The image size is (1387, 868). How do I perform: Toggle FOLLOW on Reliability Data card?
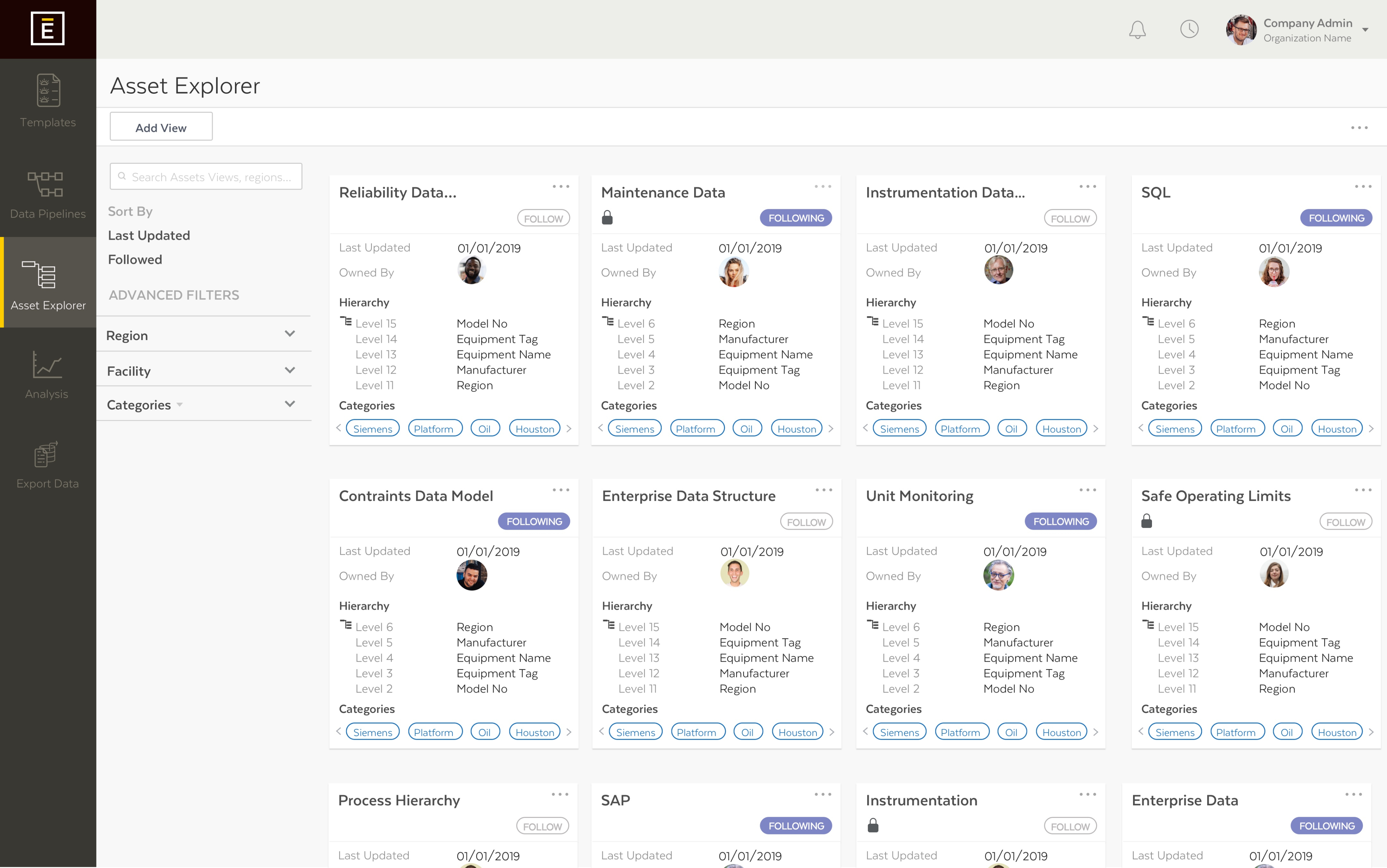543,218
